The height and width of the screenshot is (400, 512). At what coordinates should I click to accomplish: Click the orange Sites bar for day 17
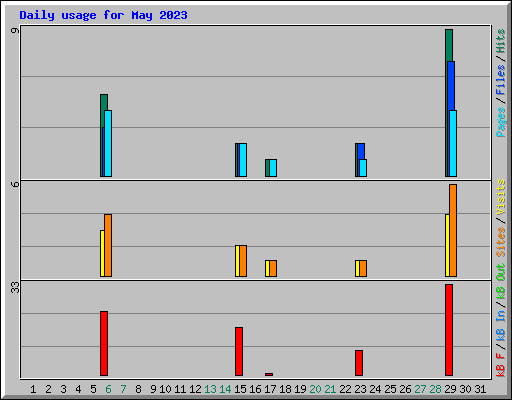tap(273, 269)
